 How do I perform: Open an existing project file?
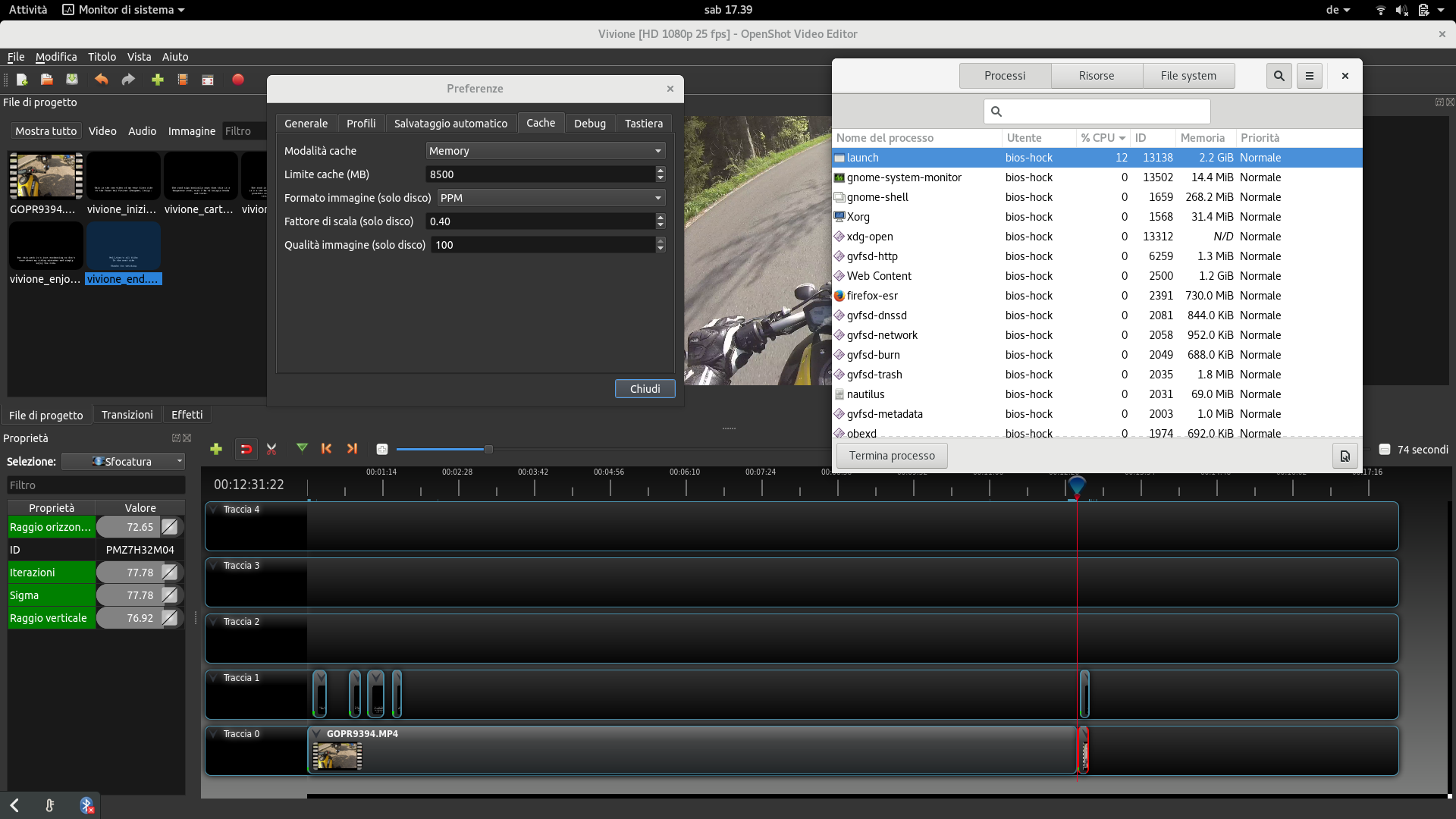coord(46,80)
